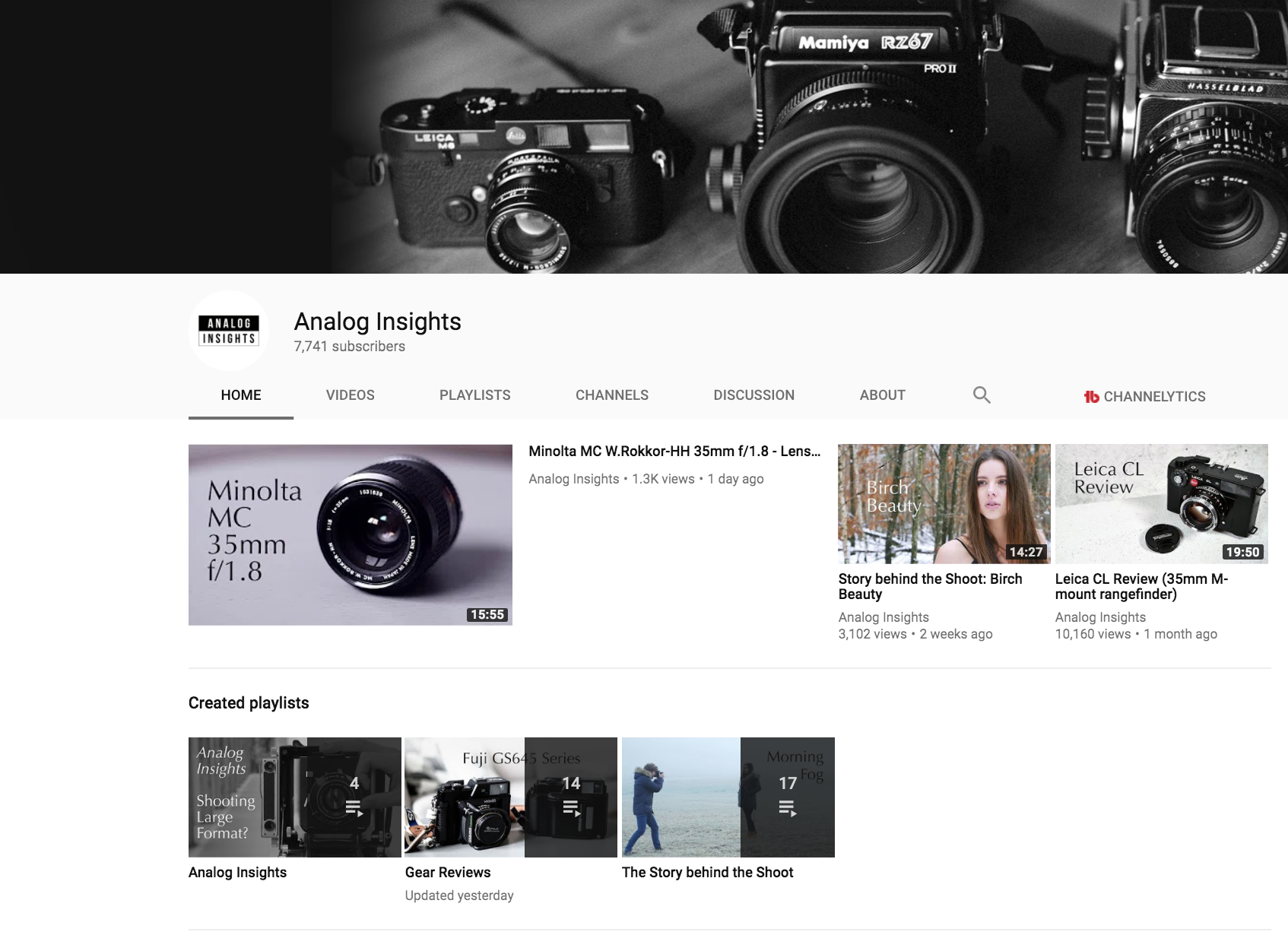Click the Analog Insights channel avatar logo
Image resolution: width=1288 pixels, height=932 pixels.
click(228, 331)
